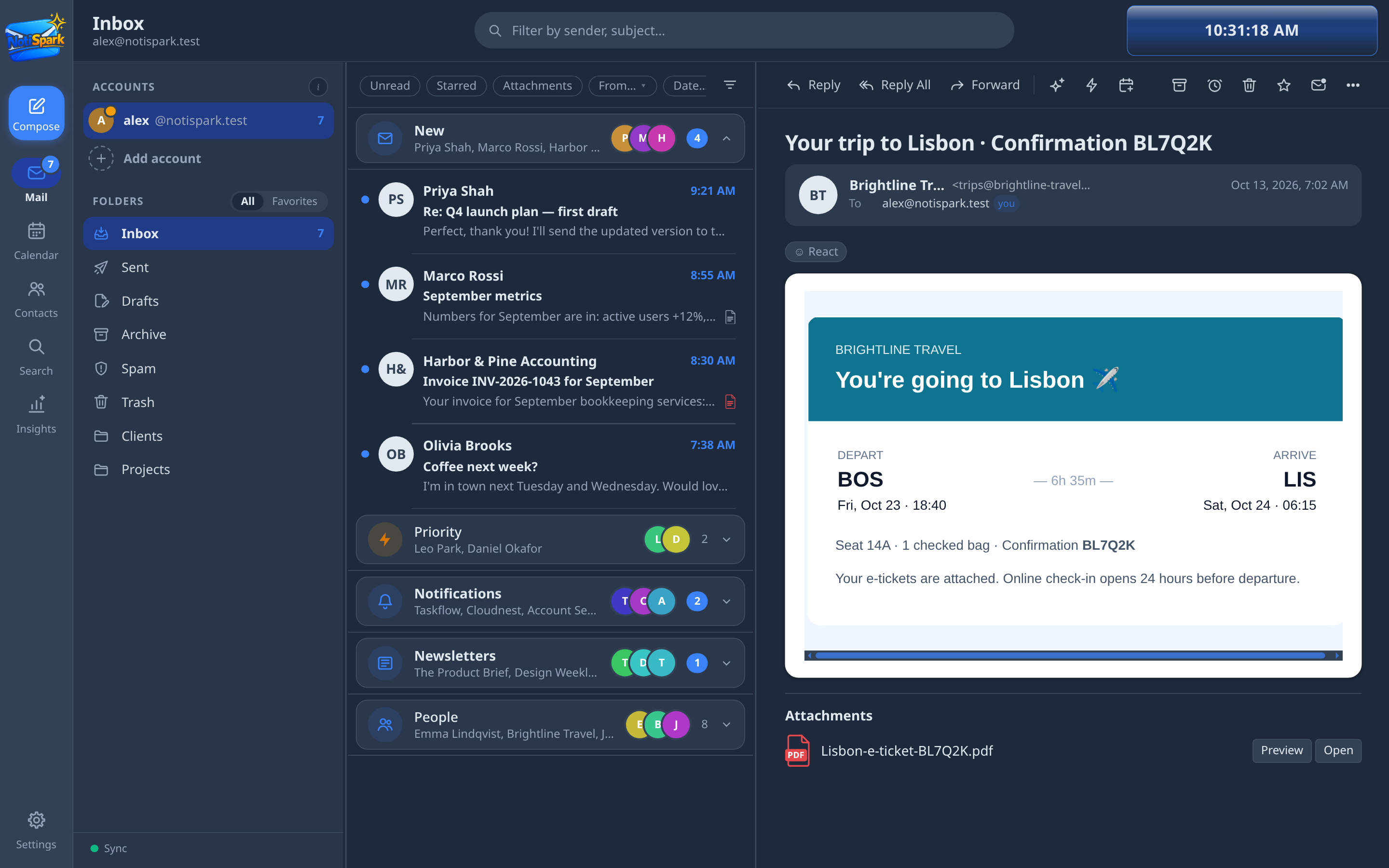Go to Contacts
The image size is (1389, 868).
tap(36, 299)
